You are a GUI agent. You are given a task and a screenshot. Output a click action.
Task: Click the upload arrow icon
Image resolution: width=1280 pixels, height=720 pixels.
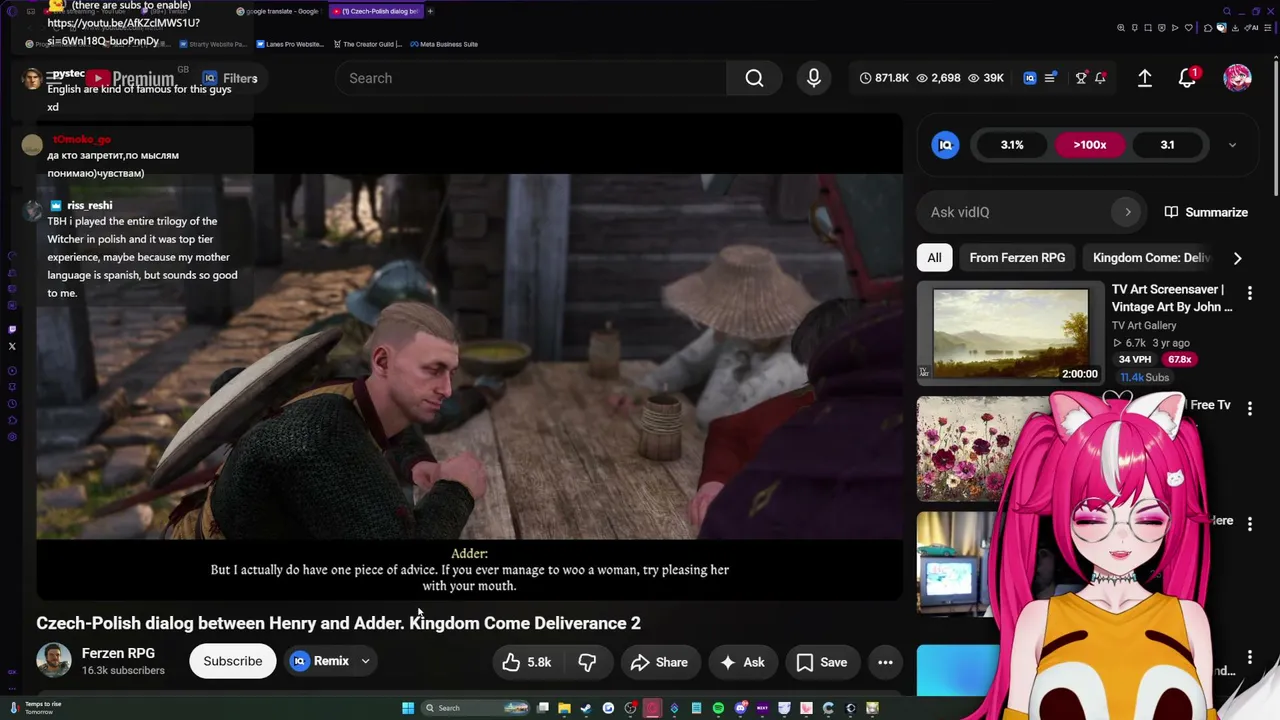click(x=1145, y=78)
